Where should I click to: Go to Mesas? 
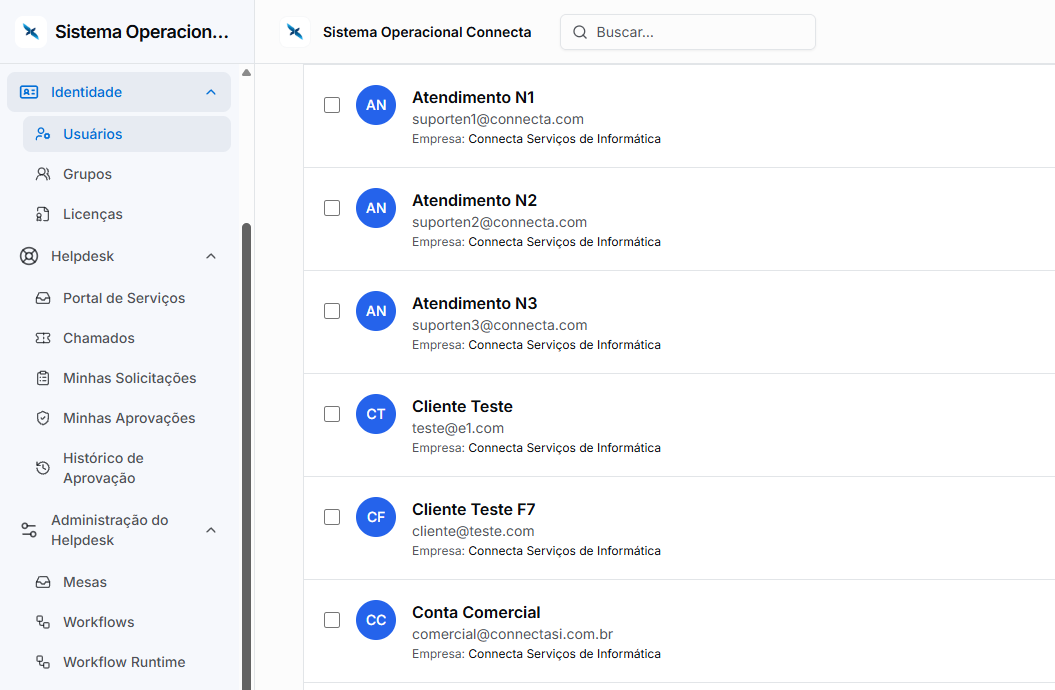point(127,582)
